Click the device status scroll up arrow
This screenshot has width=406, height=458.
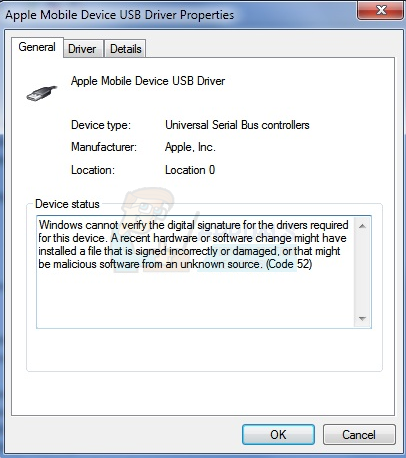pyautogui.click(x=362, y=226)
